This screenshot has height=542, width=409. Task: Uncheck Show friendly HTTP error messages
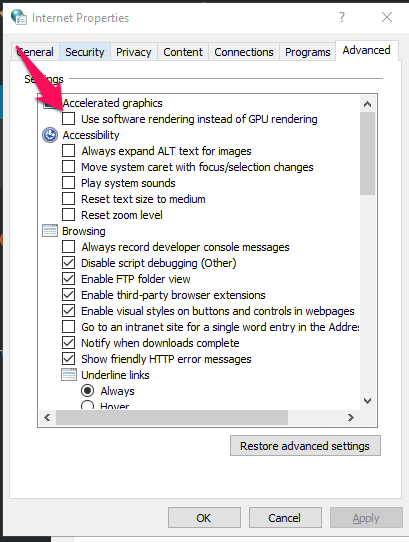(68, 359)
